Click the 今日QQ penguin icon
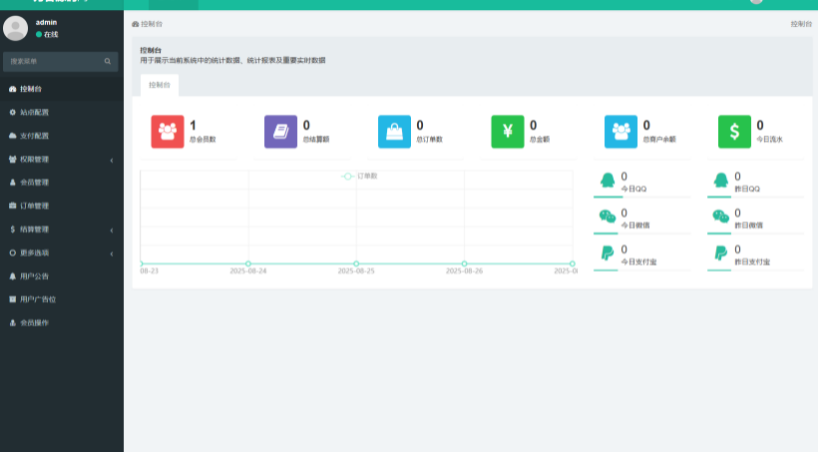The width and height of the screenshot is (818, 452). (607, 181)
